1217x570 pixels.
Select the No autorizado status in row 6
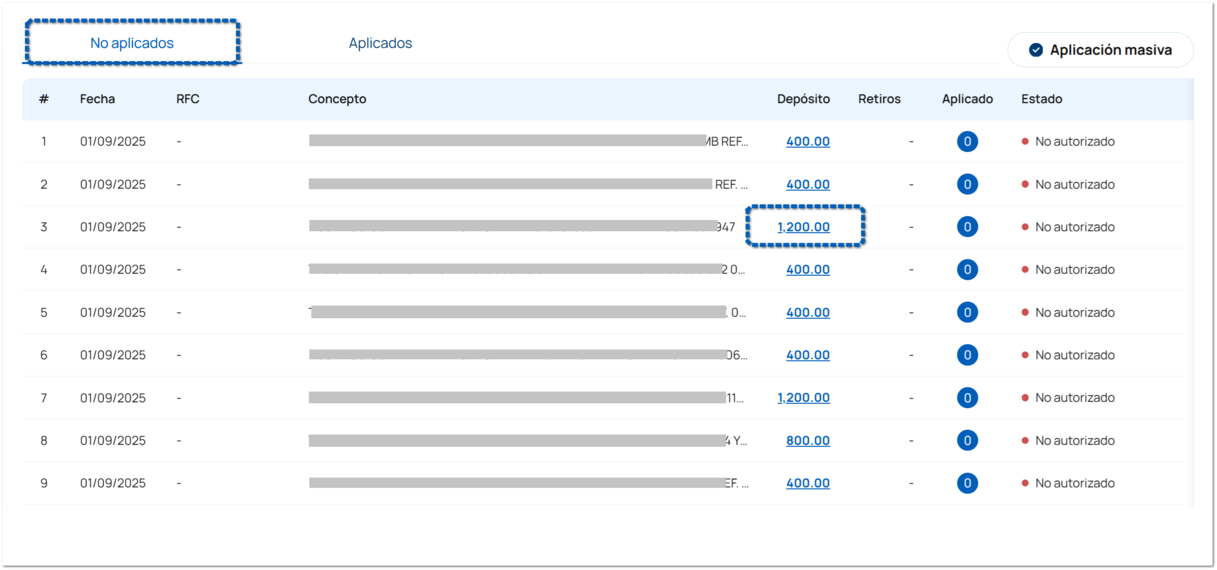pyautogui.click(x=1074, y=355)
